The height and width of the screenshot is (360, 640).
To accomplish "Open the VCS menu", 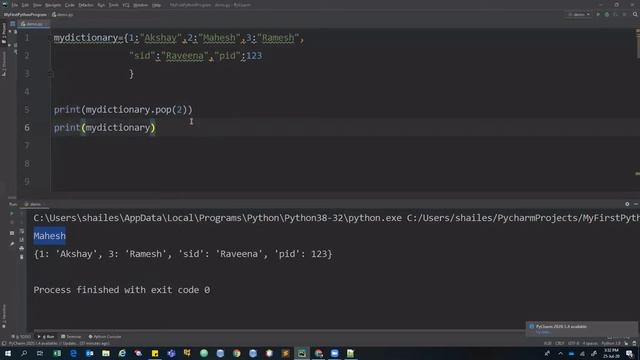I will pos(126,5).
